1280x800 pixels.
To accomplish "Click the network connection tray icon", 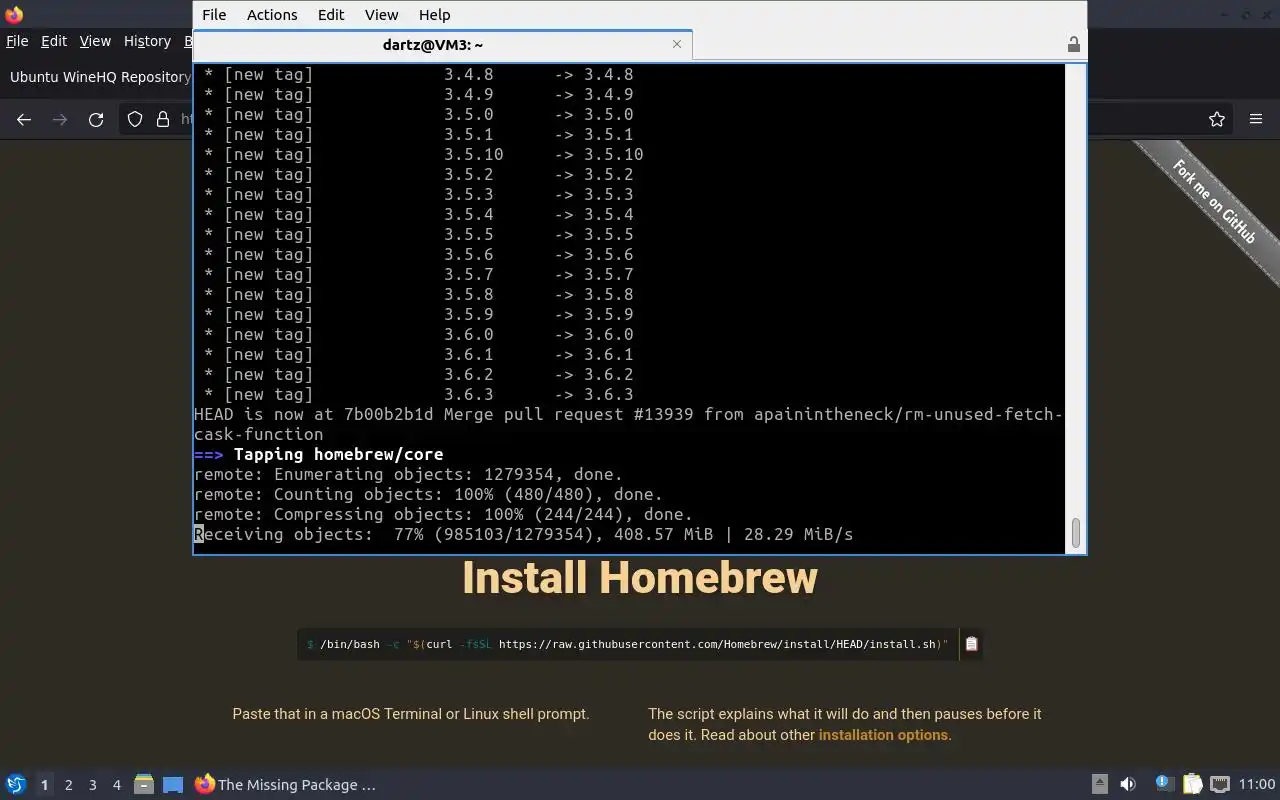I will 1220,784.
